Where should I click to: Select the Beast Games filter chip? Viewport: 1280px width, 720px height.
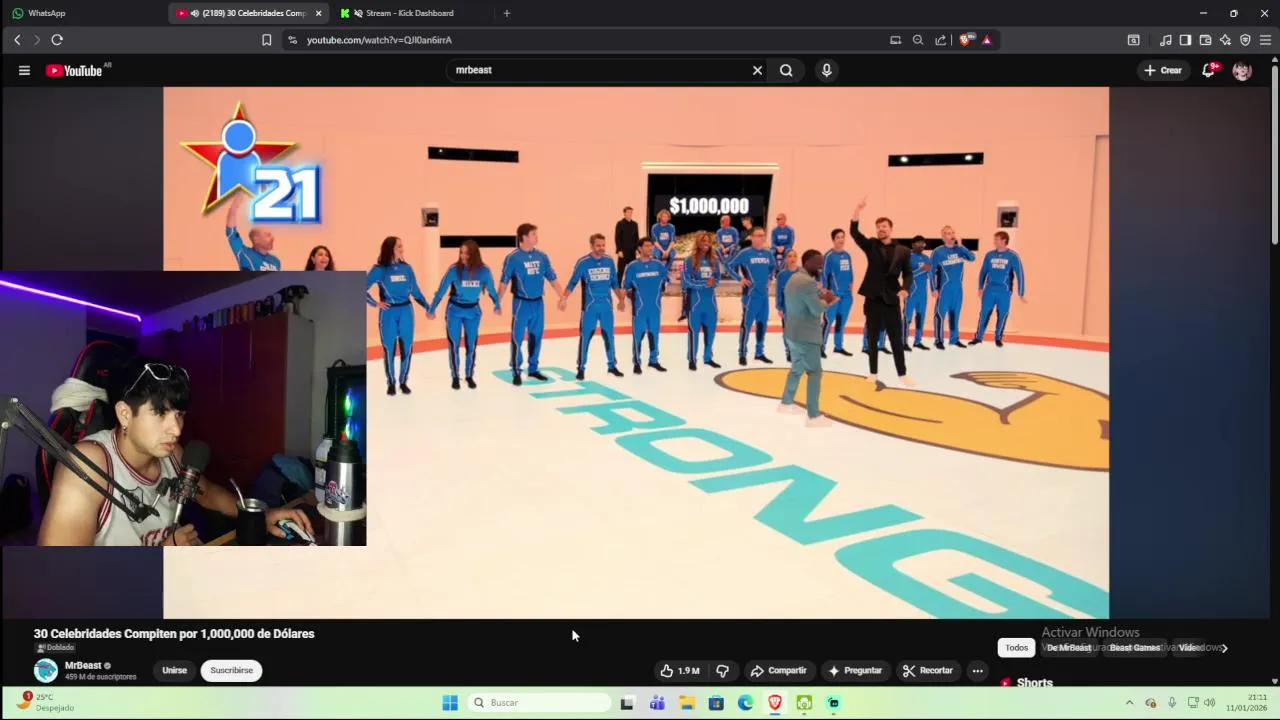[1135, 647]
